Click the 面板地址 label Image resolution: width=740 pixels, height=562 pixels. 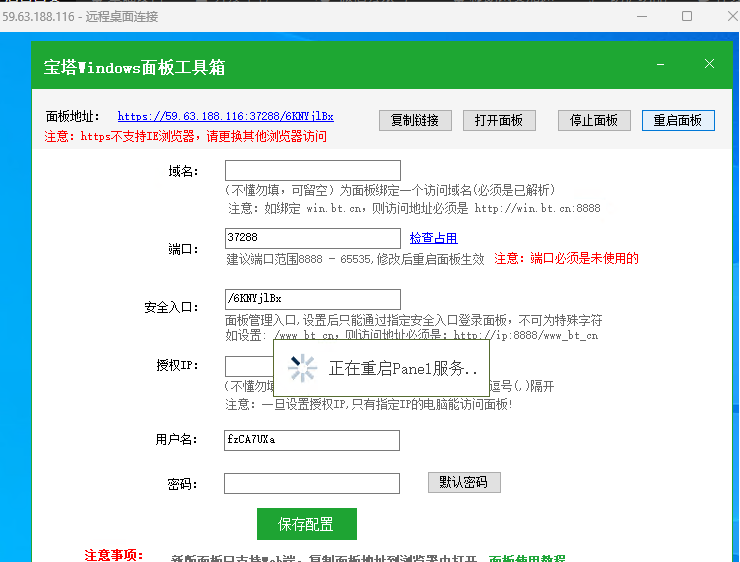pyautogui.click(x=73, y=116)
